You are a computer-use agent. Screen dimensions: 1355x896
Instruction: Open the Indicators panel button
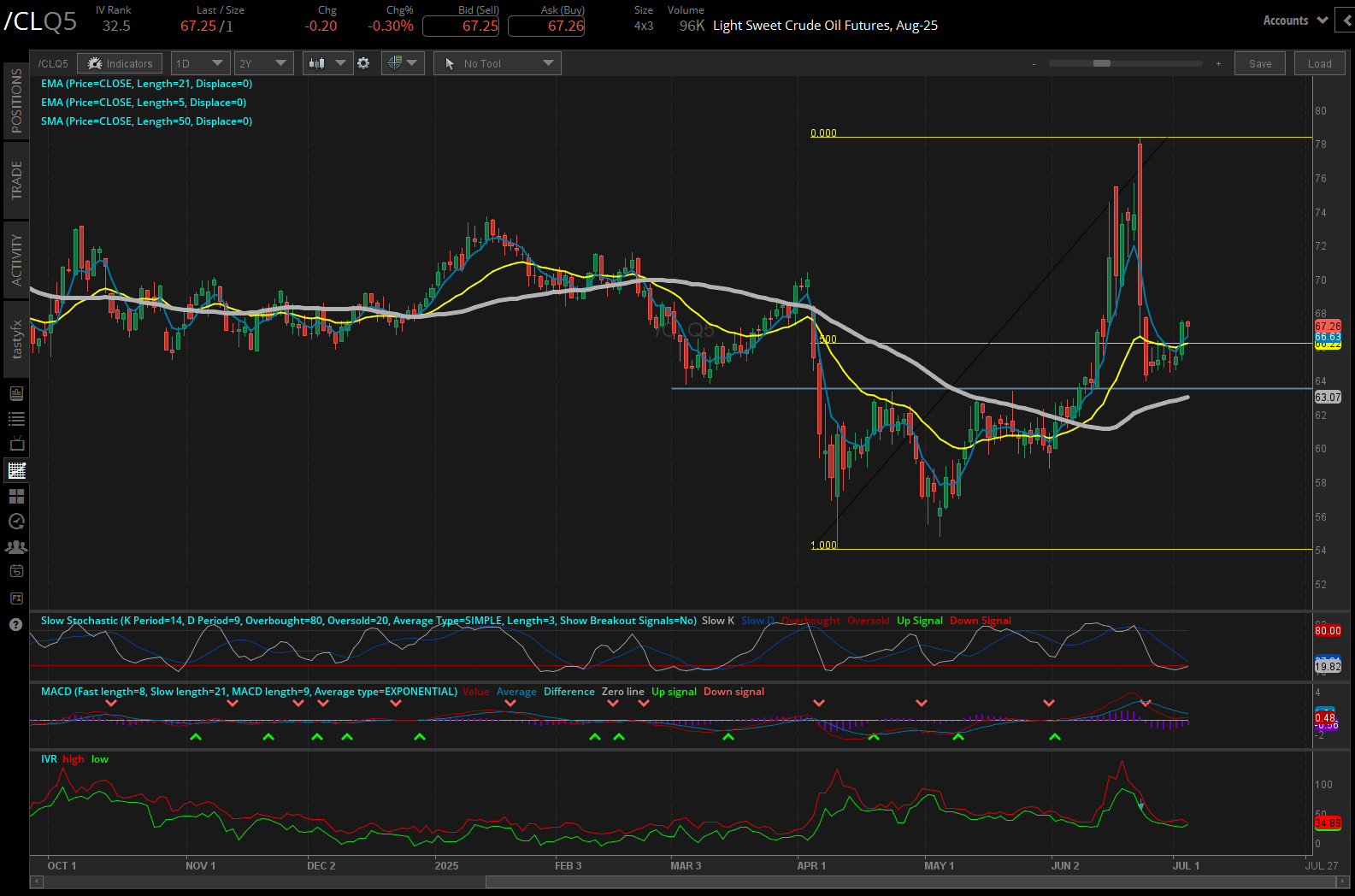point(120,63)
